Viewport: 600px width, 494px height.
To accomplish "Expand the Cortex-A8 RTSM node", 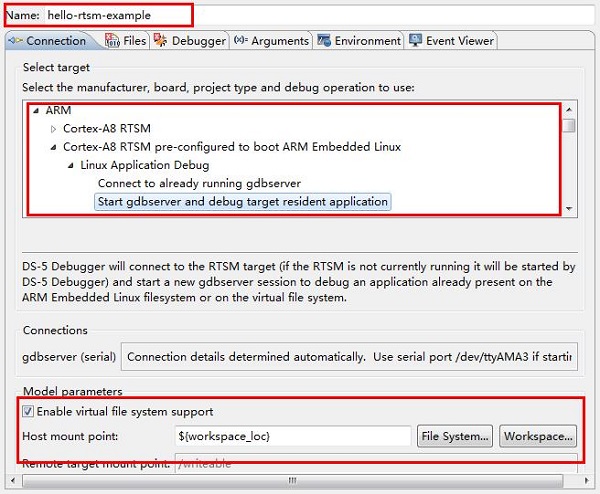I will (x=53, y=129).
